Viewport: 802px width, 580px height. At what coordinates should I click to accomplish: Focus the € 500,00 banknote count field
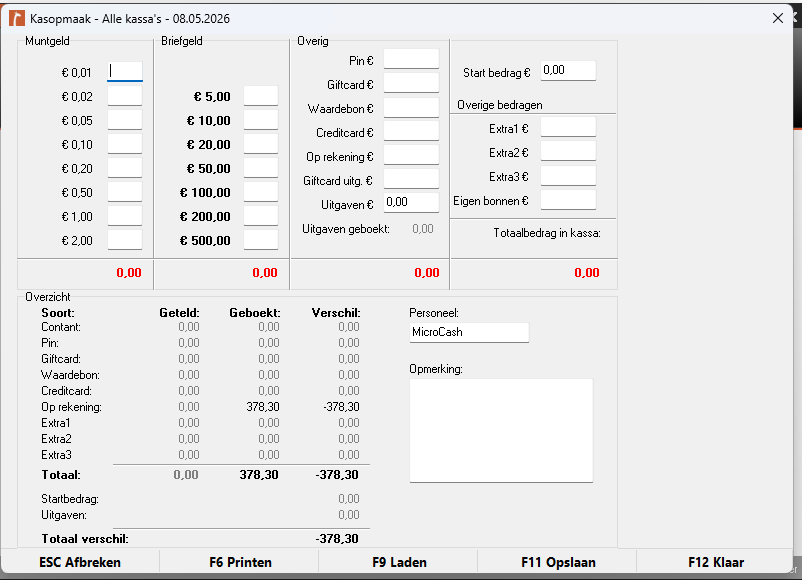pyautogui.click(x=261, y=240)
